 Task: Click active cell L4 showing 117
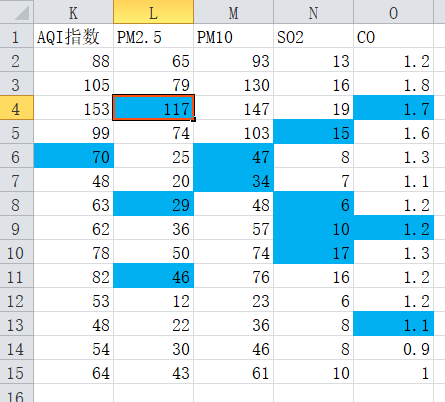pyautogui.click(x=154, y=108)
